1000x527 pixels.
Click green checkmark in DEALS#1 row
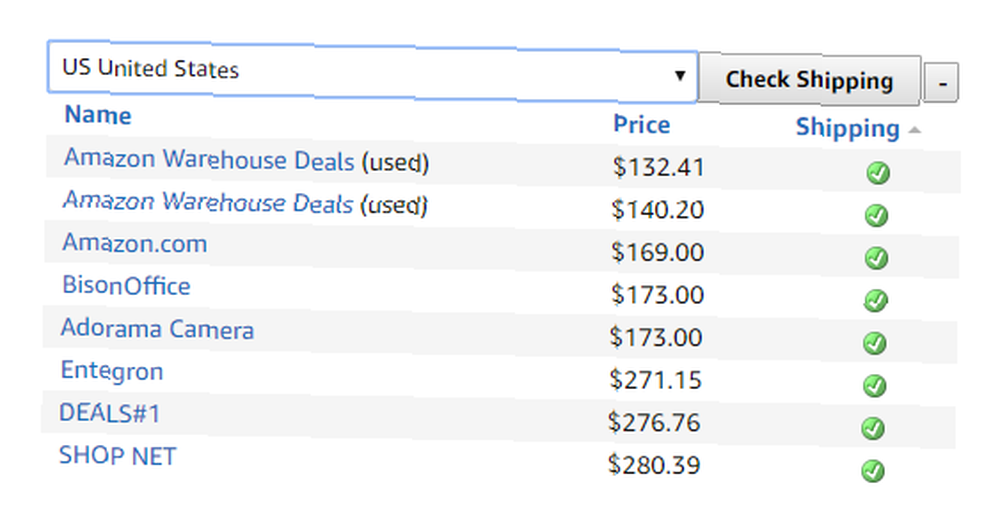point(873,428)
